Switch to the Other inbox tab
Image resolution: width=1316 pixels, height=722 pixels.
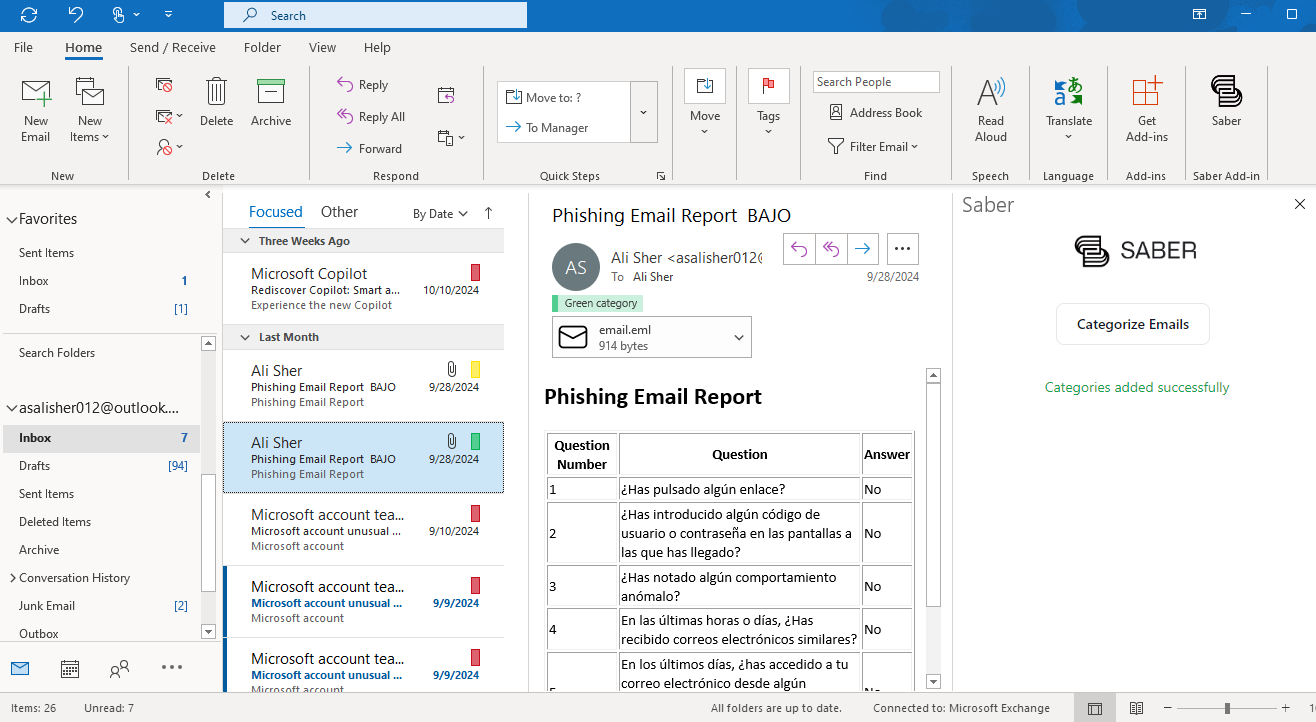[339, 212]
